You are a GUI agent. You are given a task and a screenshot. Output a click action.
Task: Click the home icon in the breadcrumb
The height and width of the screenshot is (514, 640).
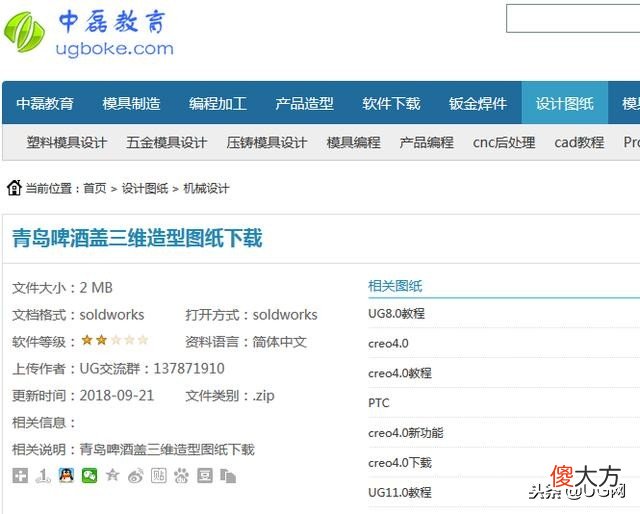(14, 188)
